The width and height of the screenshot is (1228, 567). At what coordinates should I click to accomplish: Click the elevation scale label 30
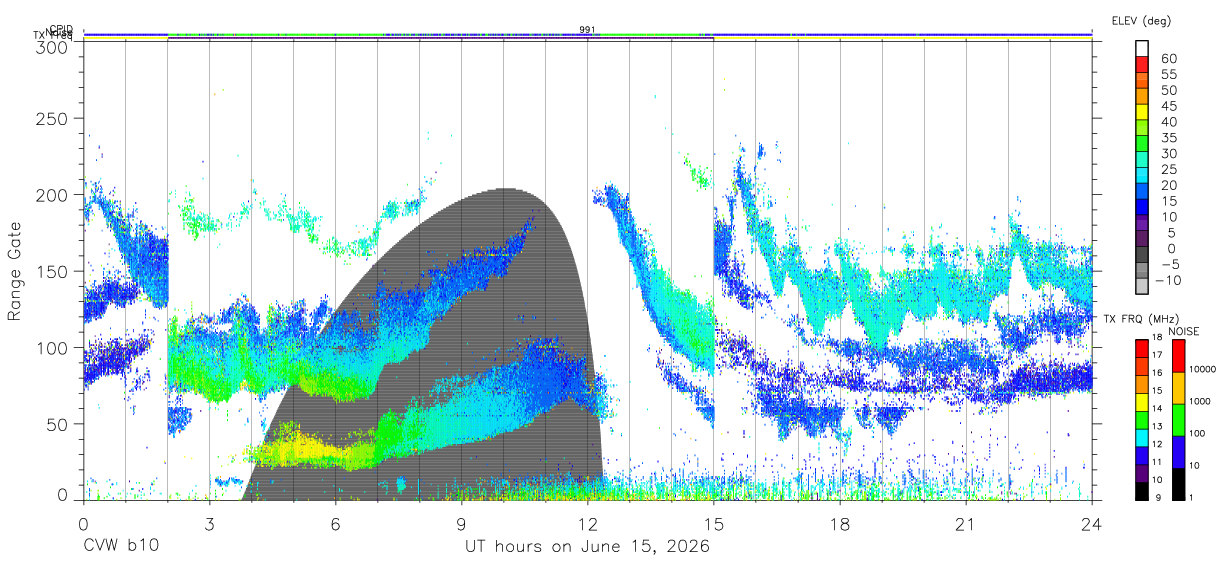point(1168,154)
